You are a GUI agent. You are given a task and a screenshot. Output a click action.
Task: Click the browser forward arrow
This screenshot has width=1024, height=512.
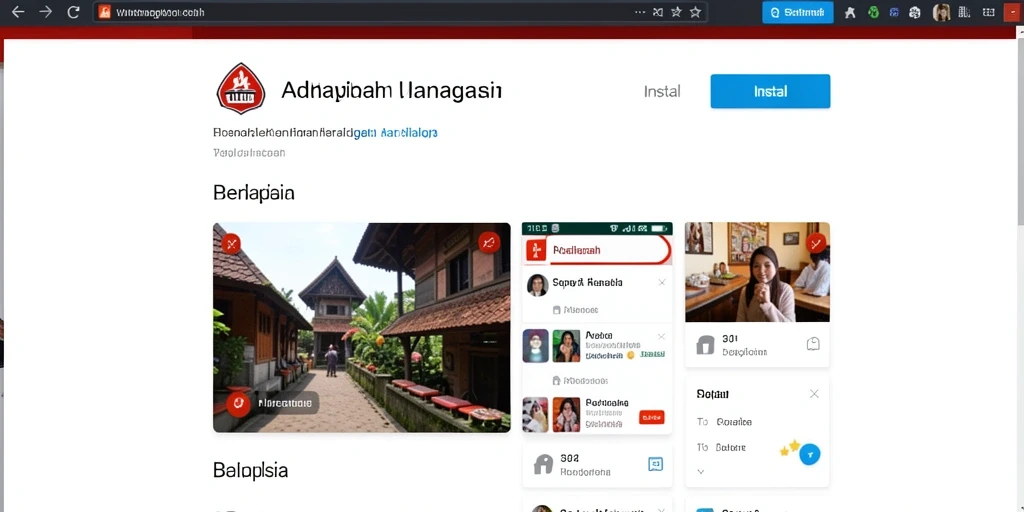(45, 12)
